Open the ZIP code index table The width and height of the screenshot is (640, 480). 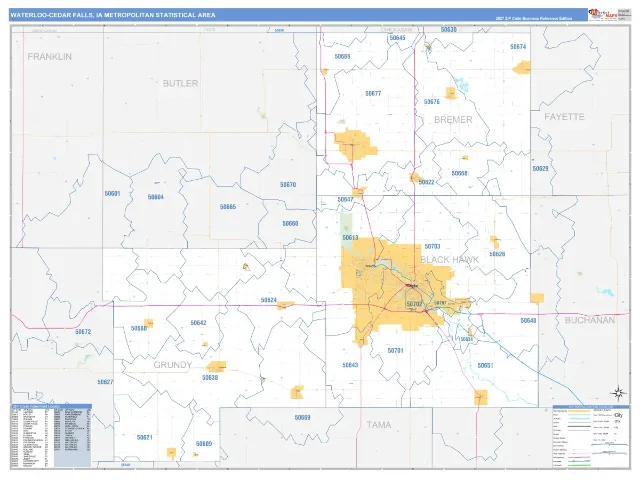(x=51, y=436)
